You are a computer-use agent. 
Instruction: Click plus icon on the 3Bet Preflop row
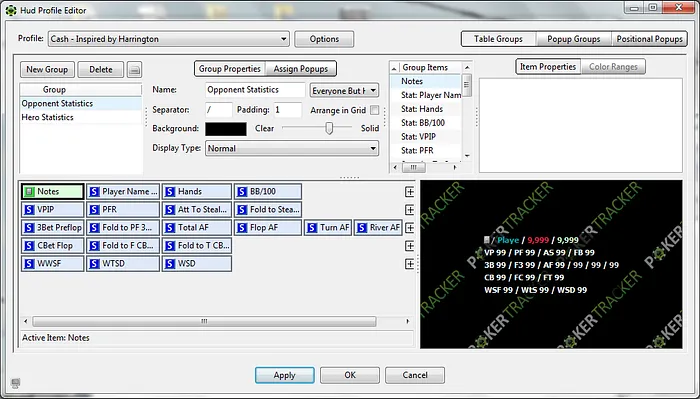click(409, 228)
